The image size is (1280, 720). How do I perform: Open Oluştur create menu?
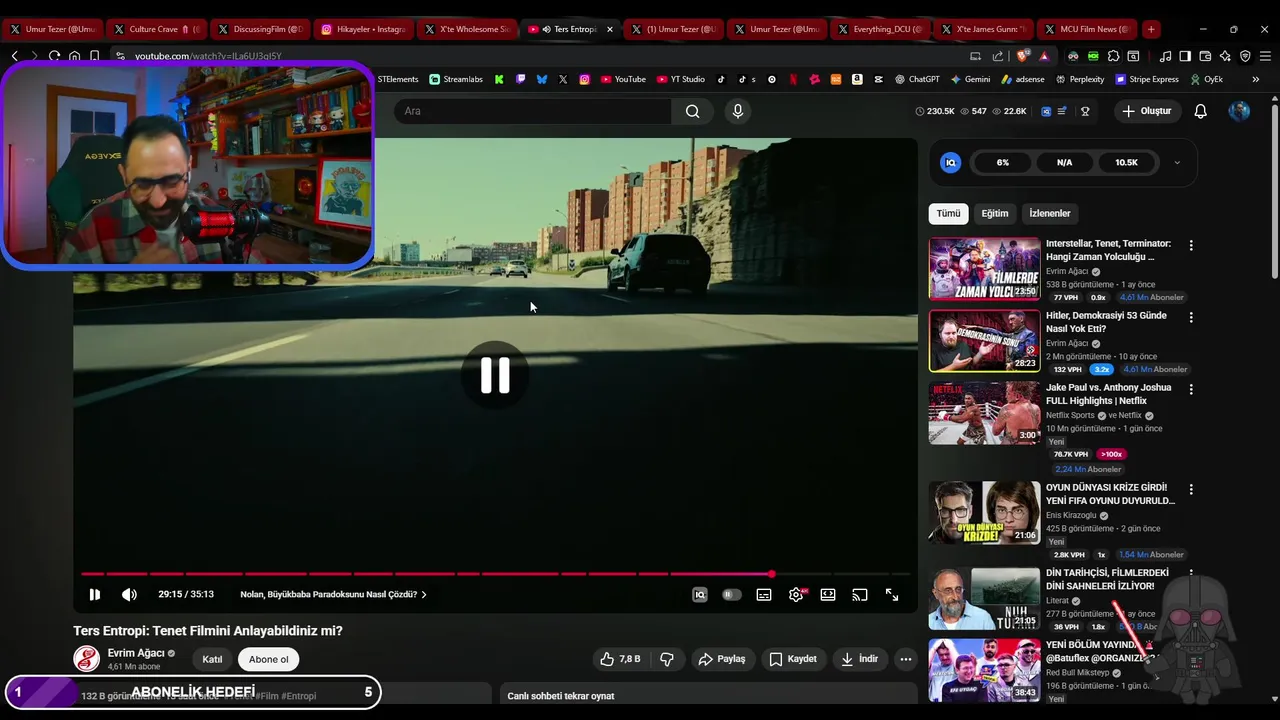point(1146,111)
